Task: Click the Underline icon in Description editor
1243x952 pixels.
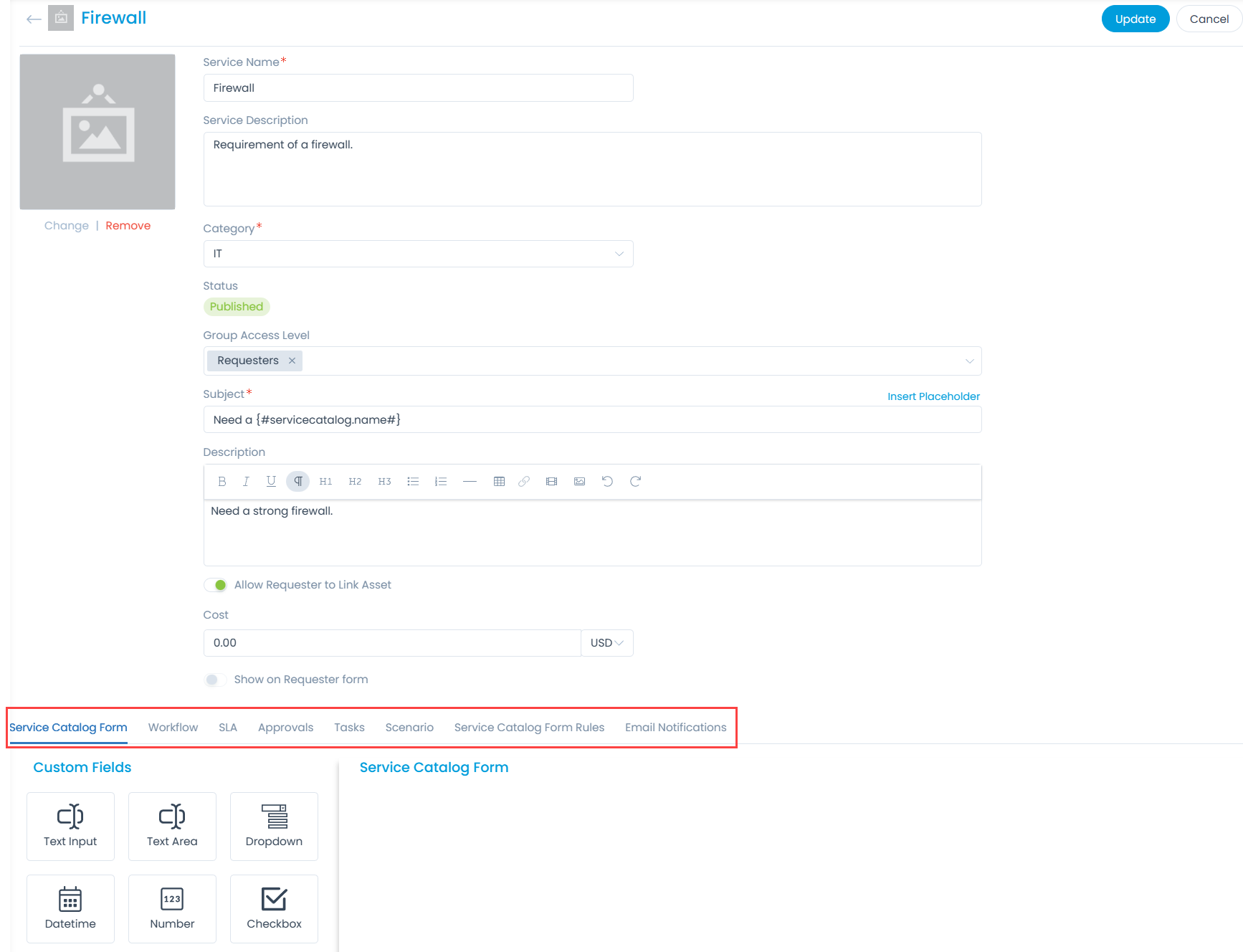Action: point(271,481)
